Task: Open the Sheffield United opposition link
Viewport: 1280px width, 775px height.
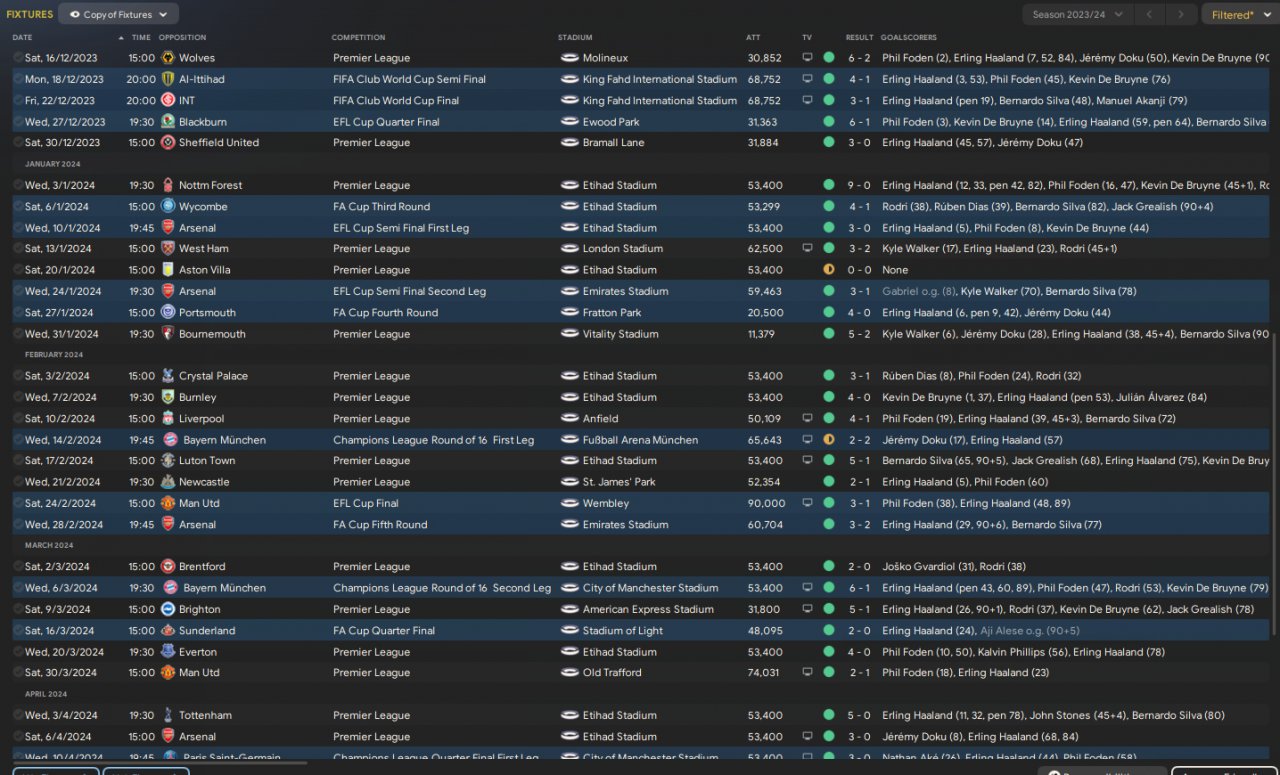Action: pyautogui.click(x=219, y=143)
